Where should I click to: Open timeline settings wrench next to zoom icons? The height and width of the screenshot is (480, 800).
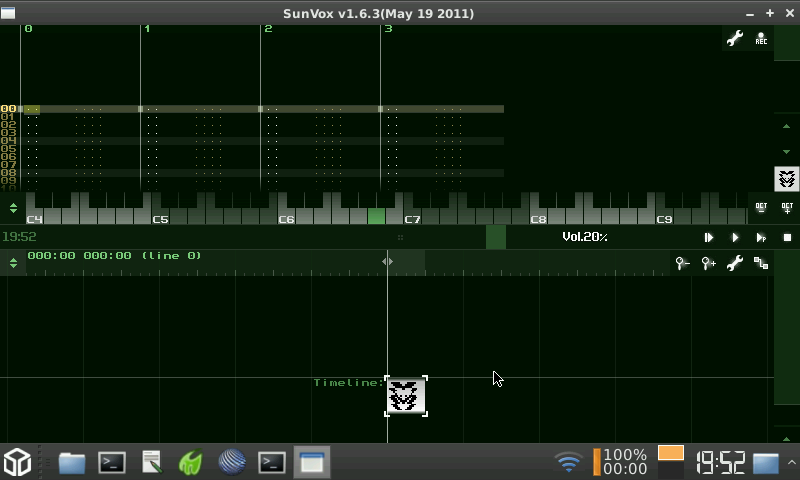(735, 263)
